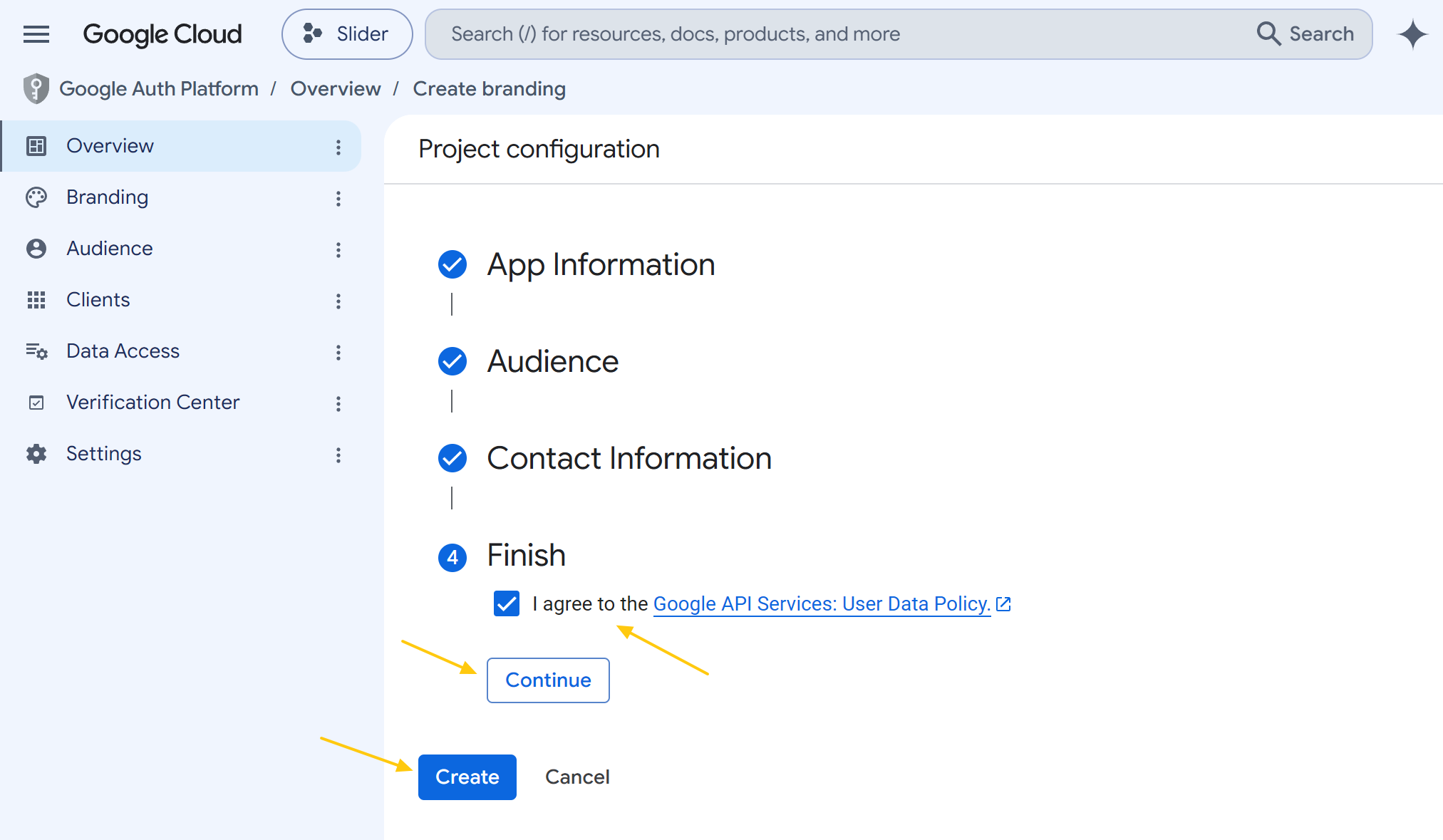Image resolution: width=1443 pixels, height=840 pixels.
Task: Click the Google Auth Platform shield icon
Action: [36, 88]
